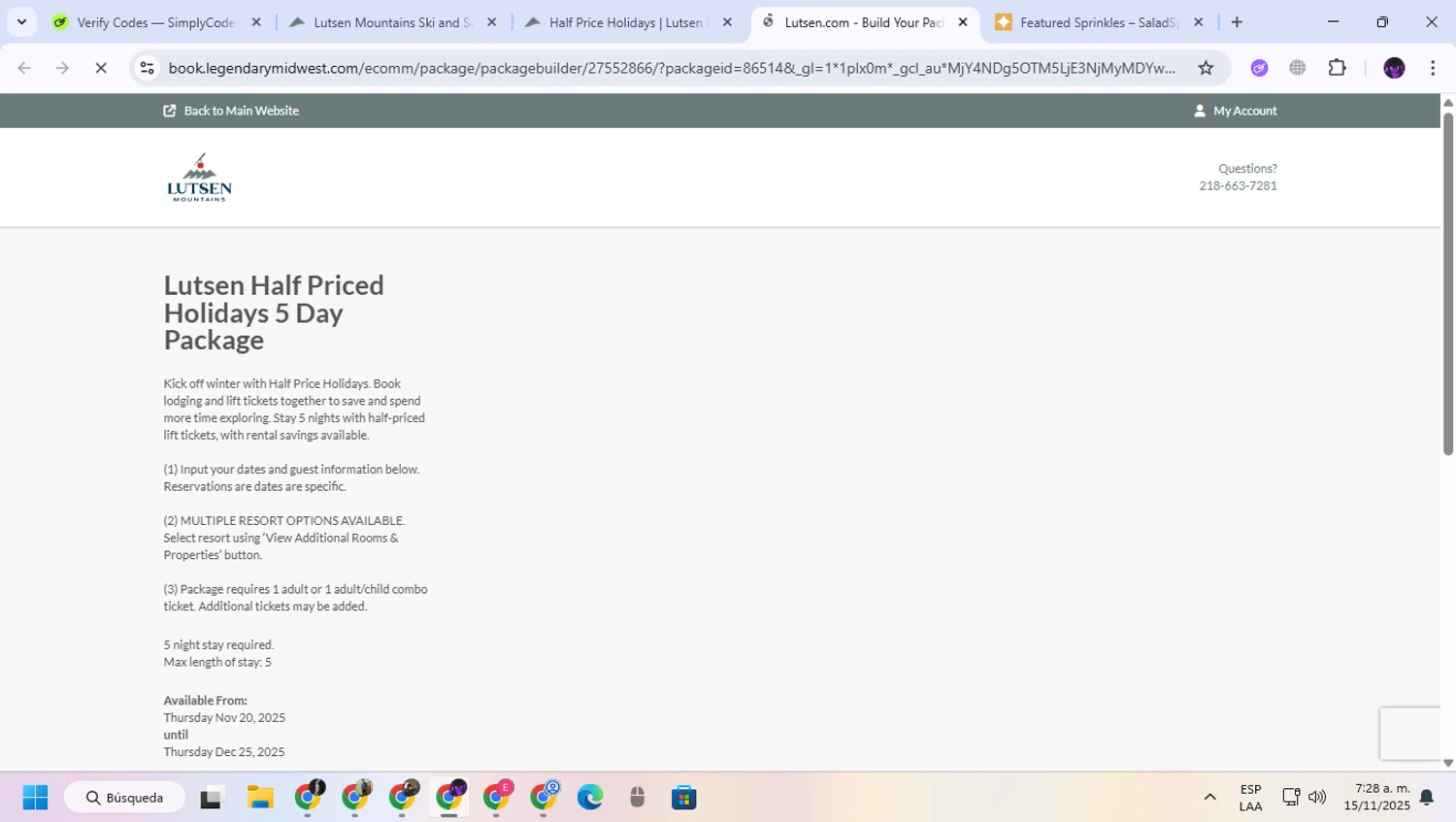Switch ESP LAA keyboard language
Viewport: 1456px width, 822px height.
[1250, 798]
